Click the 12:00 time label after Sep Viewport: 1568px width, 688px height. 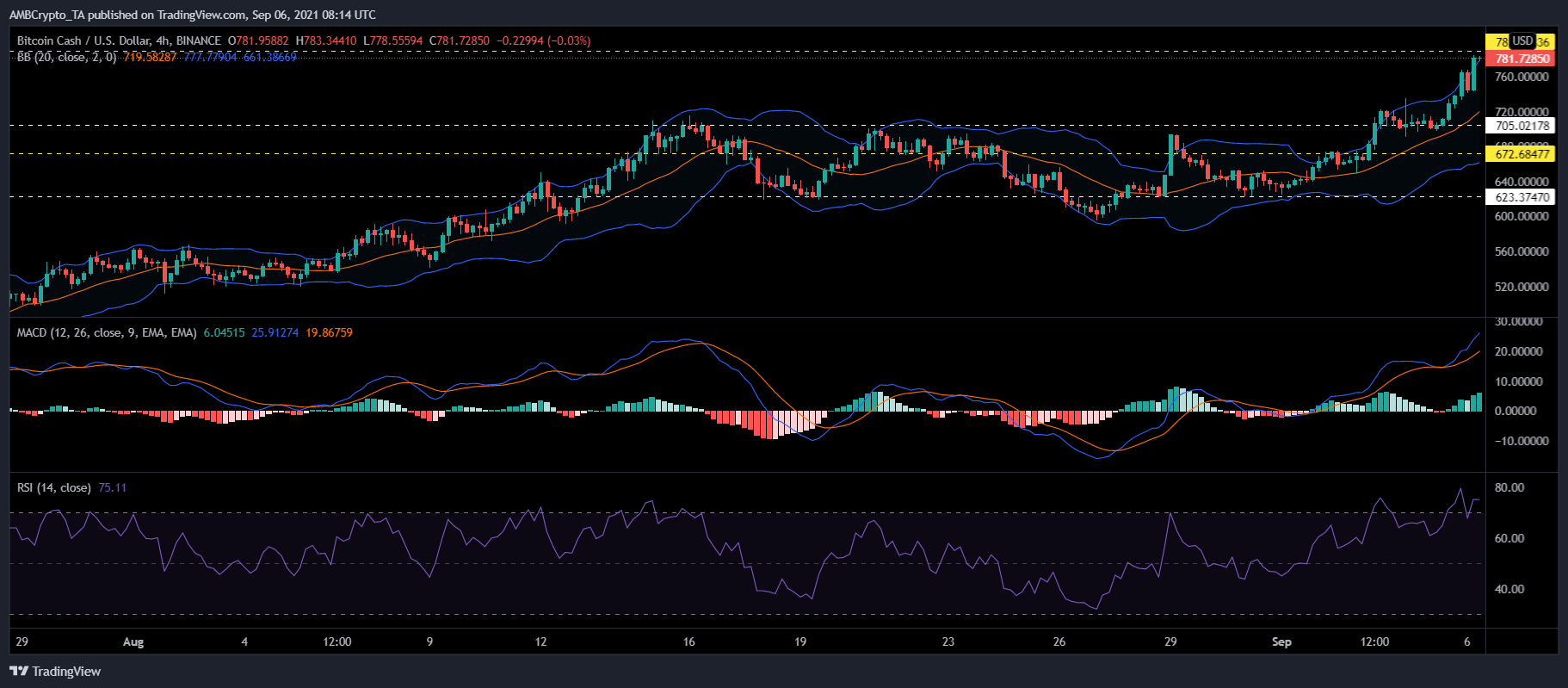point(1374,642)
